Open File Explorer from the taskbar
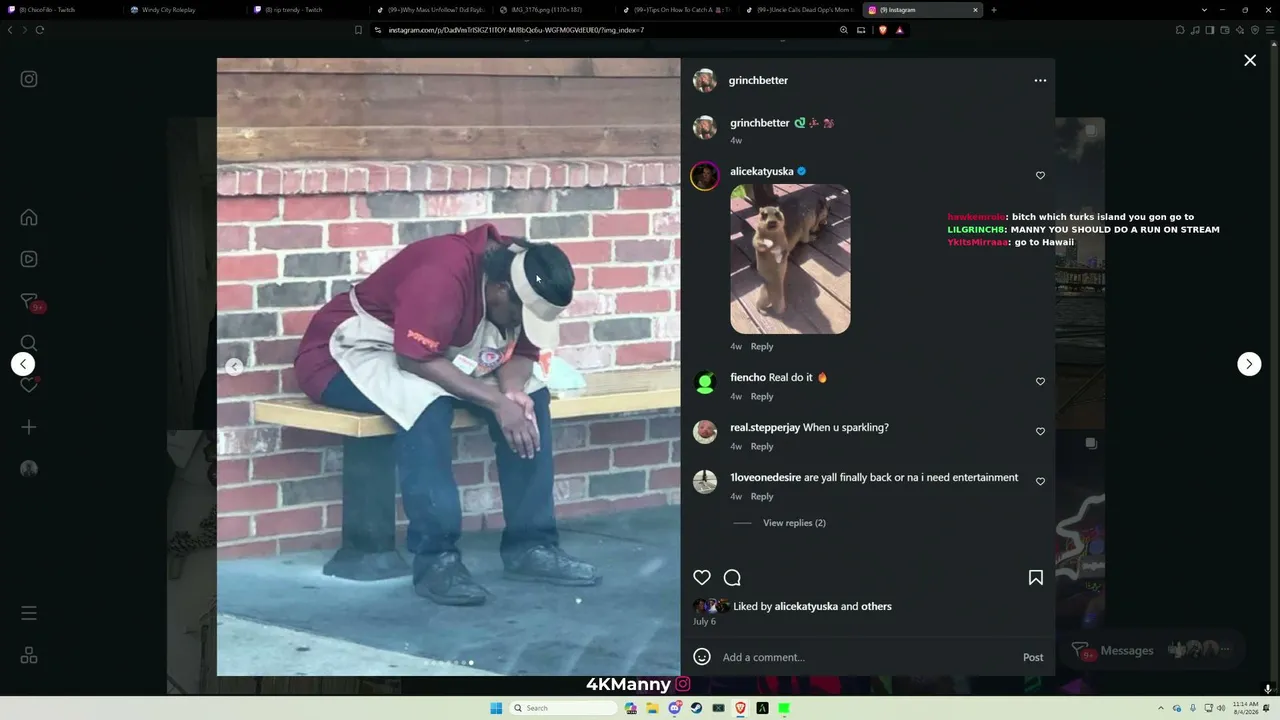The height and width of the screenshot is (720, 1280). click(x=652, y=708)
